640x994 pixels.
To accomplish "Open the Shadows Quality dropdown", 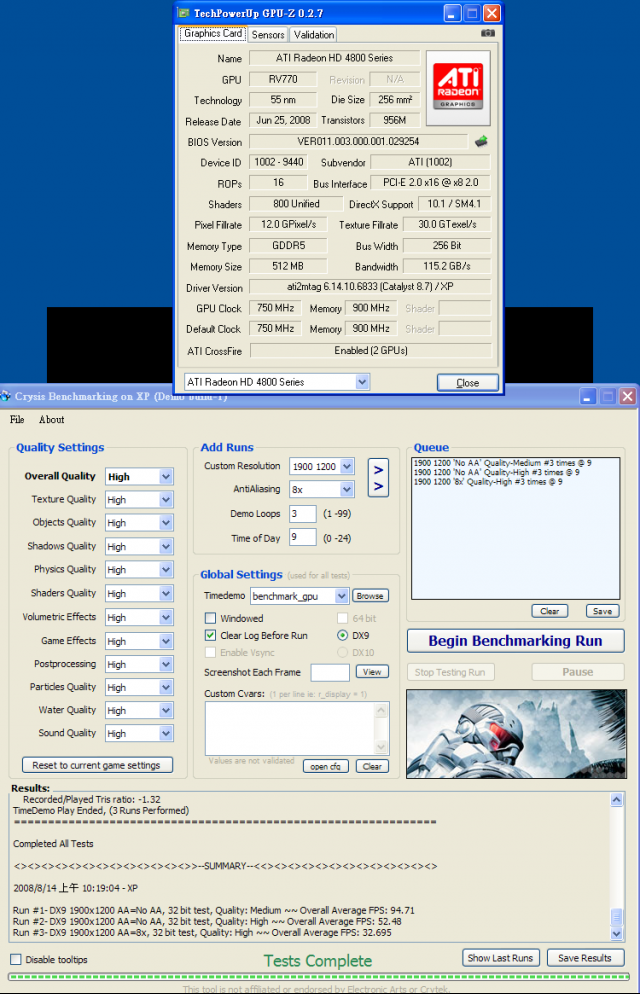I will tap(166, 546).
